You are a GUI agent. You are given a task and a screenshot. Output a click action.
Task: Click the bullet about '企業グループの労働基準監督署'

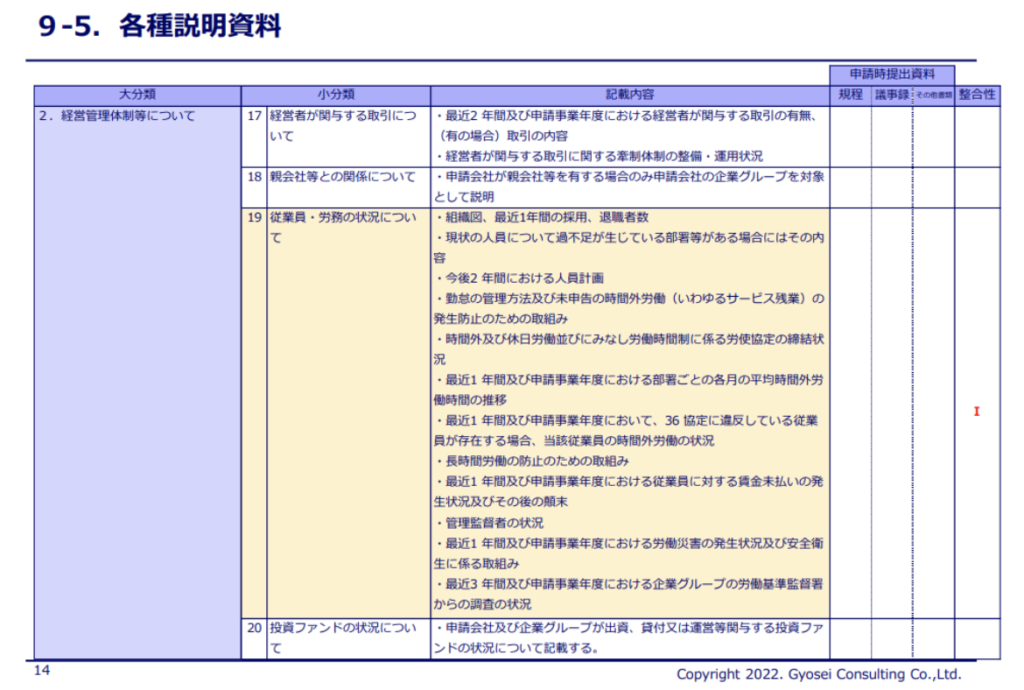tap(630, 584)
